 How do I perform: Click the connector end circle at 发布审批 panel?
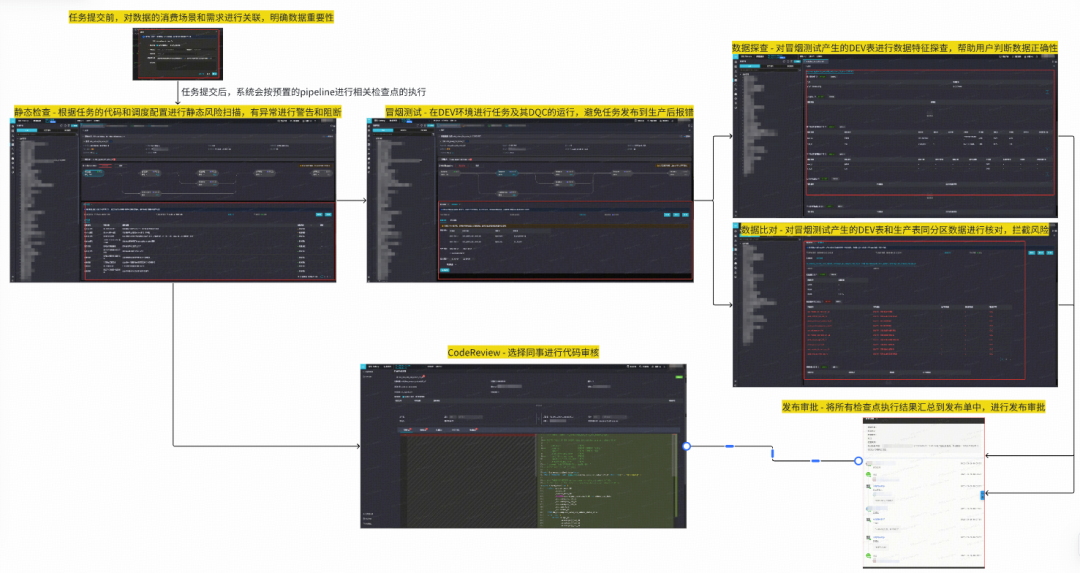click(x=858, y=461)
